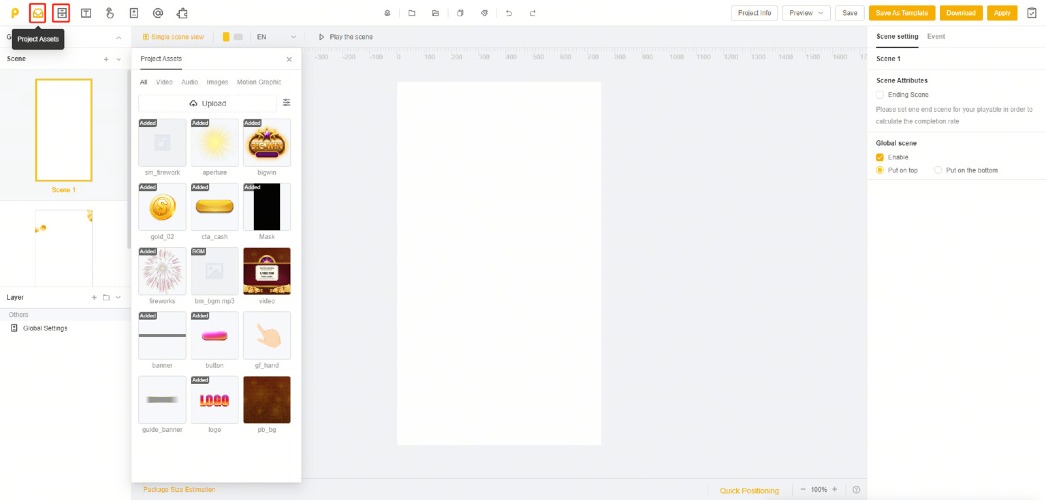Click the info circle icon near zoom

coord(857,490)
